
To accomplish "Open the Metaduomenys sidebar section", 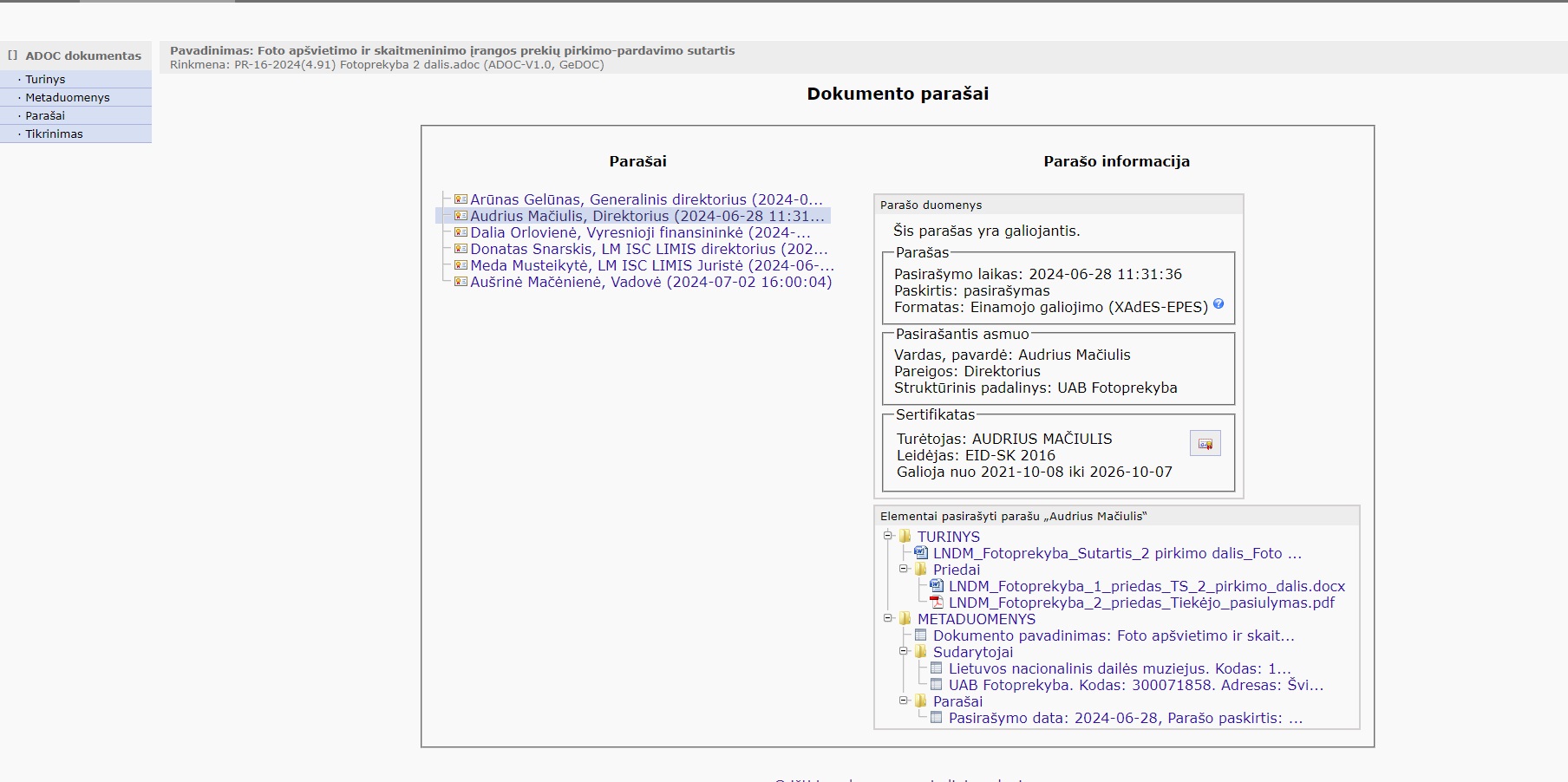I will [x=68, y=98].
